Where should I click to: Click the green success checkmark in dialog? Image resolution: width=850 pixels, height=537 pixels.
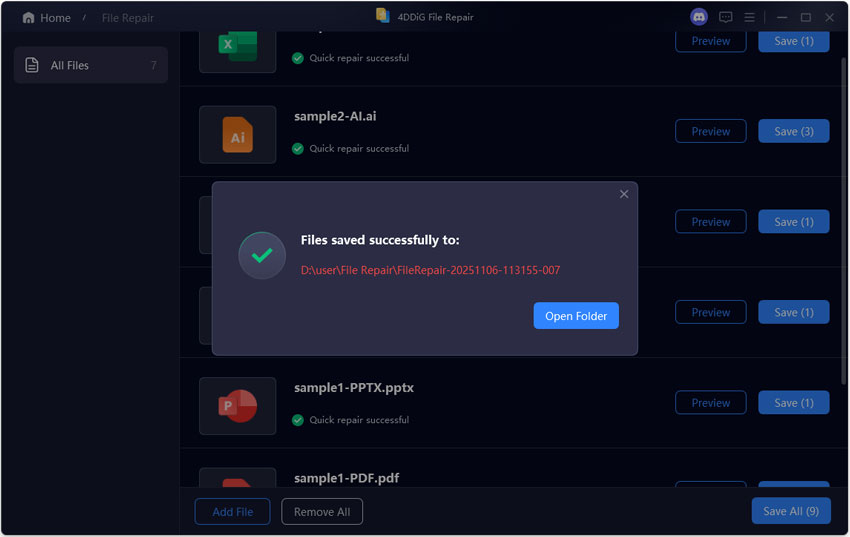262,256
